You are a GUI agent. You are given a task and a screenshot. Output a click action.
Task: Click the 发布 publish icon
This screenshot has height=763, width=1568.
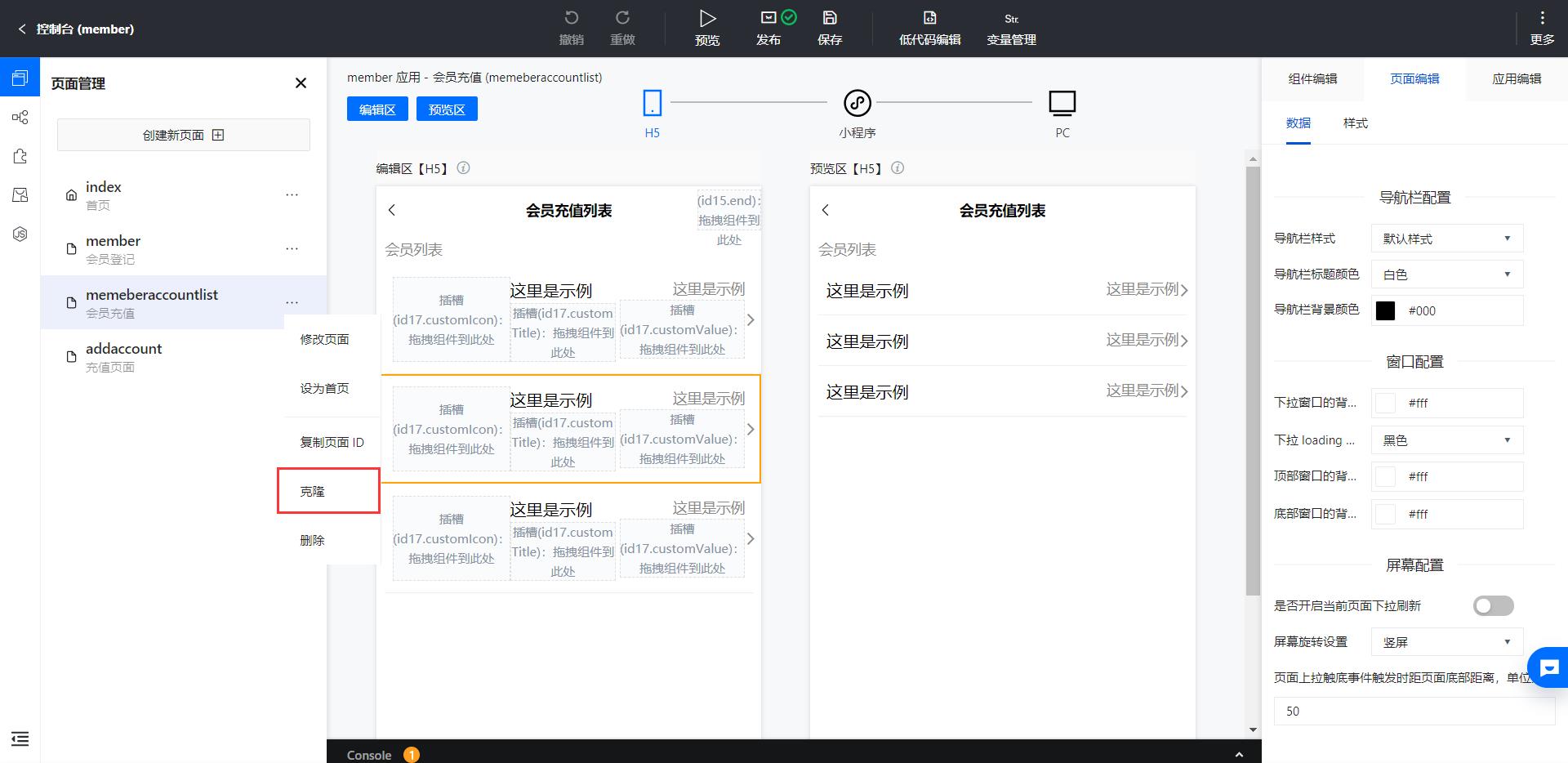click(768, 17)
